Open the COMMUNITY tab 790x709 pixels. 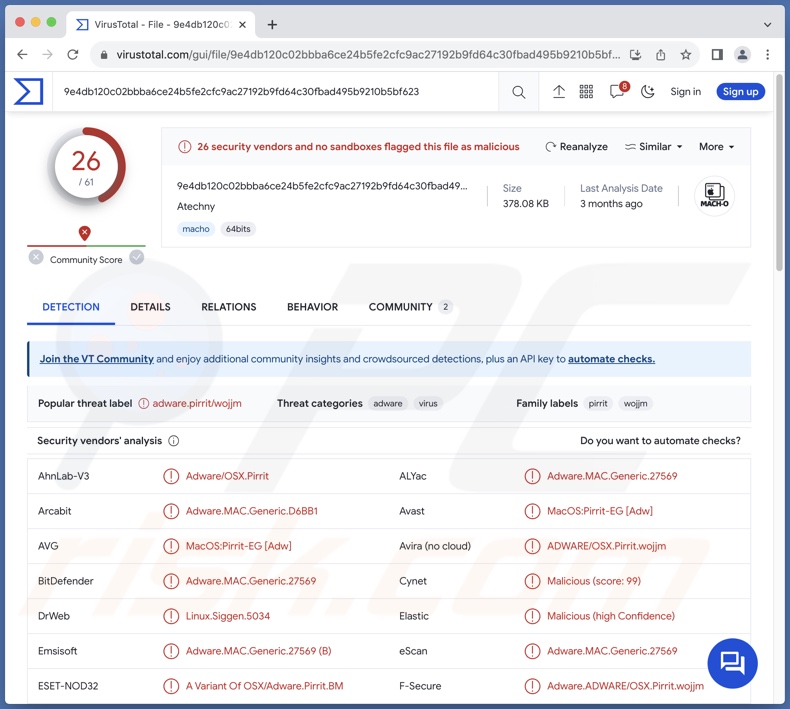410,307
